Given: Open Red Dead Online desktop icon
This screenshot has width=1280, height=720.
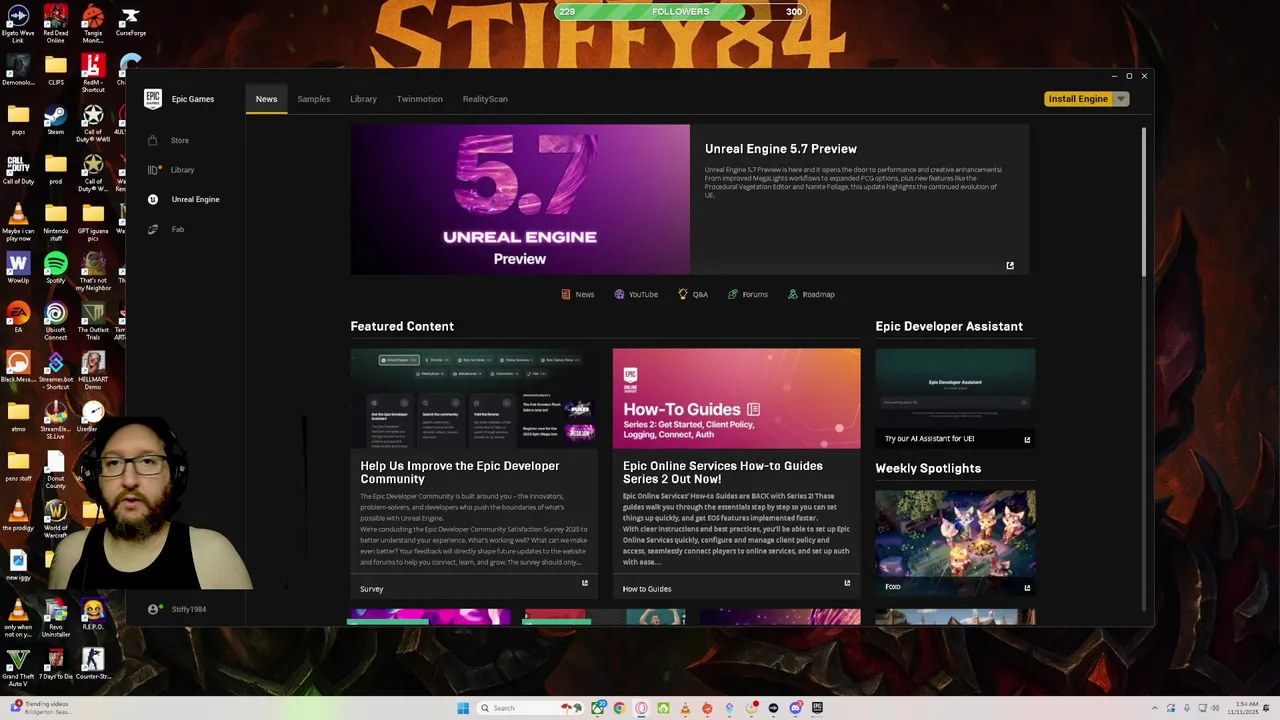Looking at the screenshot, I should coord(55,24).
